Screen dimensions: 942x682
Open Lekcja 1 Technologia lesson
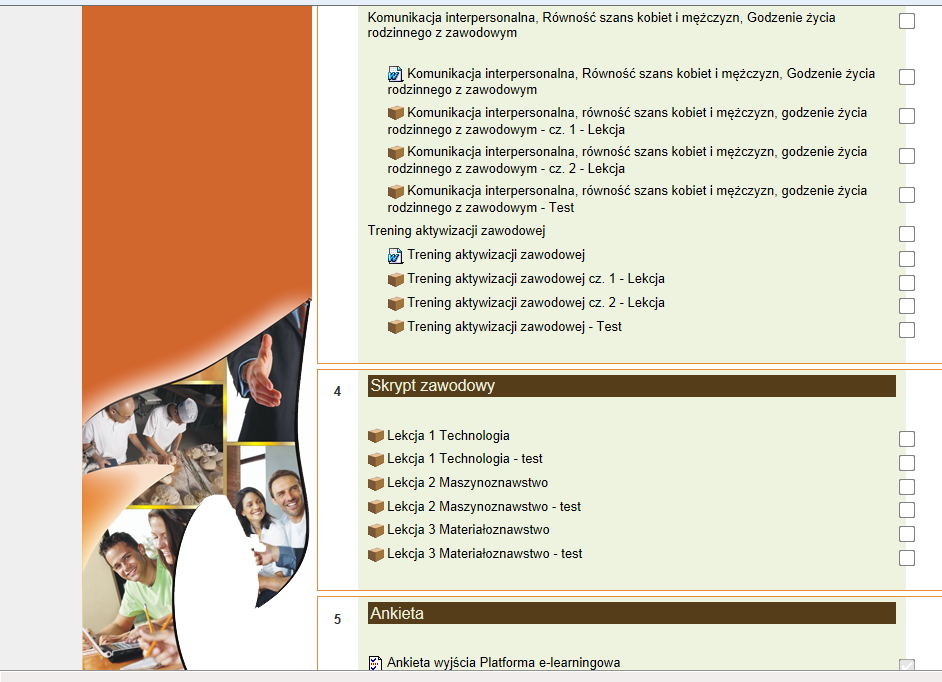coord(448,436)
